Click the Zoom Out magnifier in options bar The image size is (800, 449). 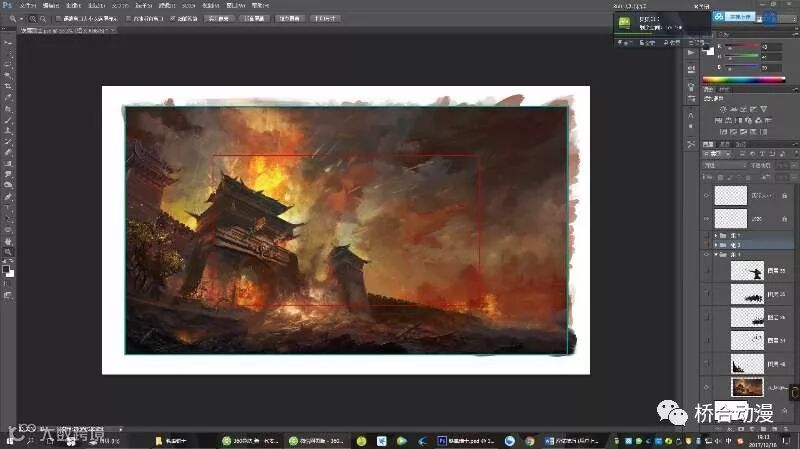[x=43, y=19]
